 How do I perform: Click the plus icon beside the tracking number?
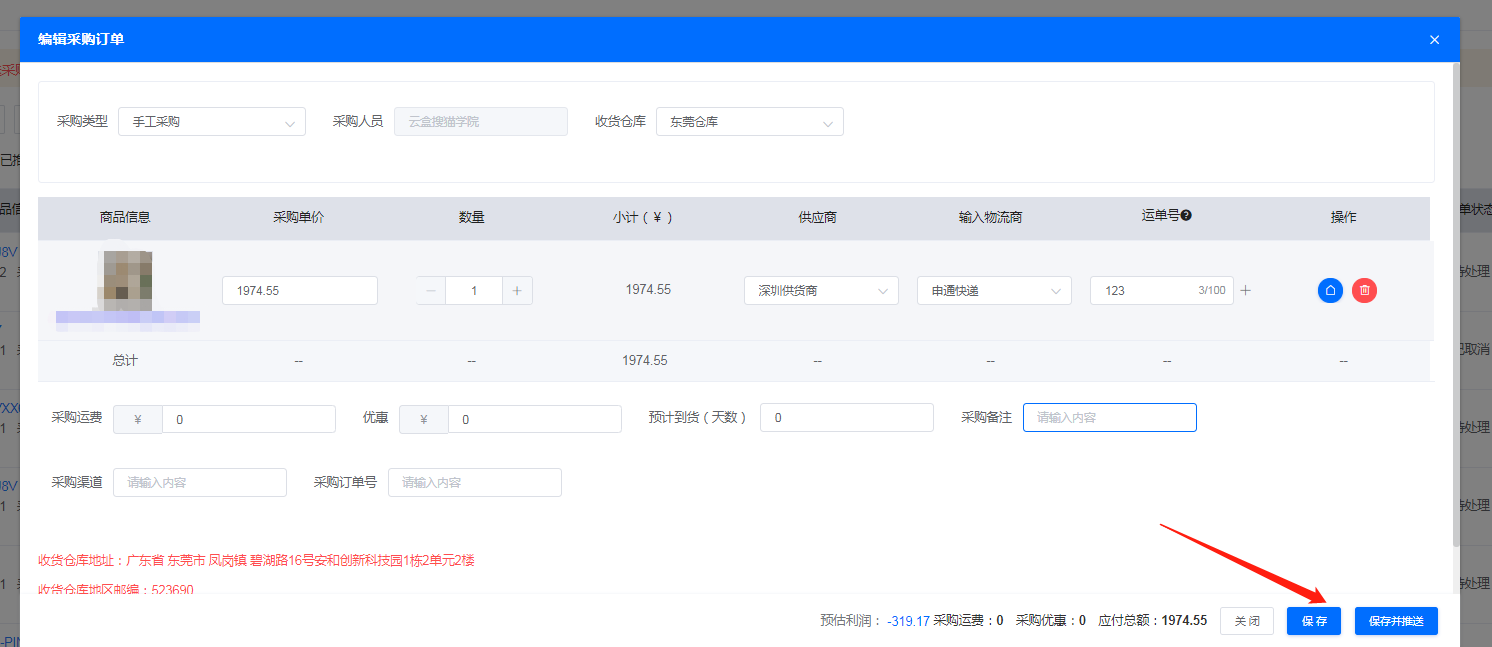tap(1246, 291)
